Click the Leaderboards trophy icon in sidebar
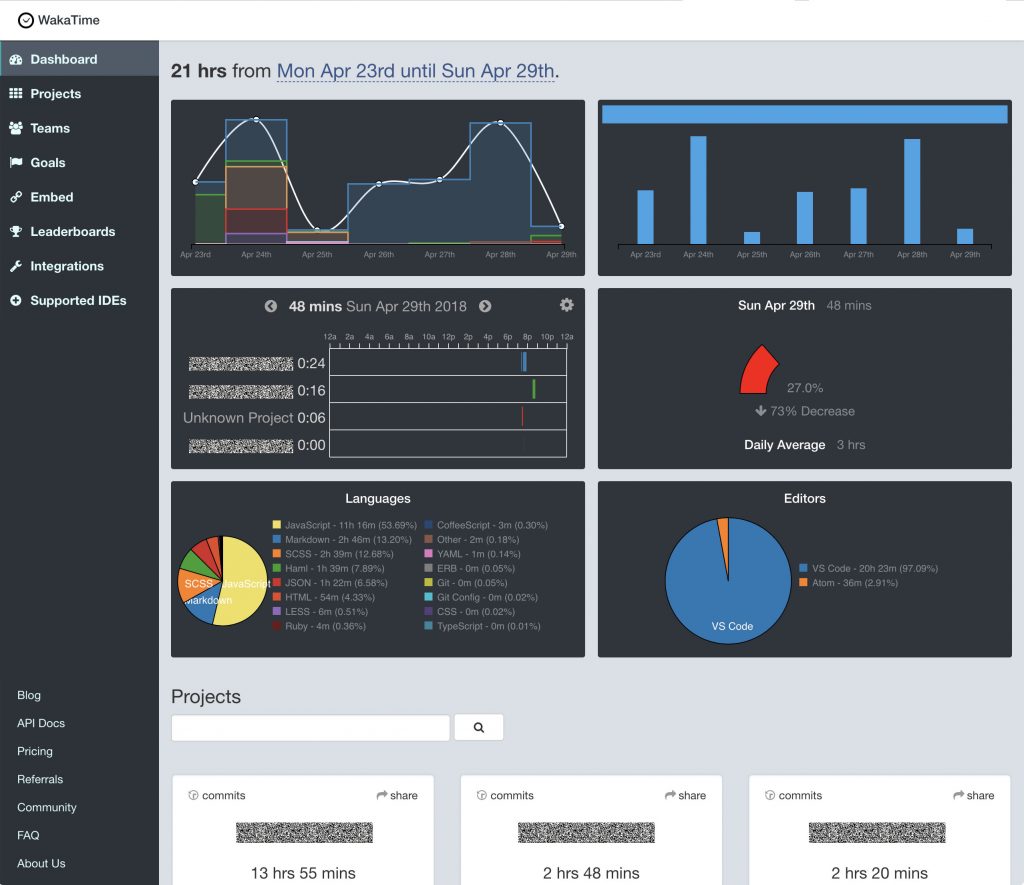Viewport: 1024px width, 885px height. [16, 231]
